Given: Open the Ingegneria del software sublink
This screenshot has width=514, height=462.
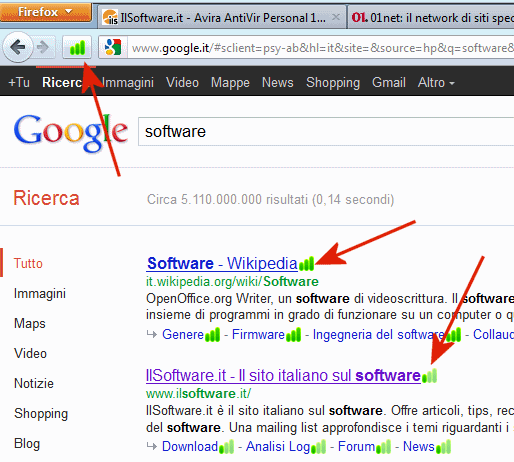Looking at the screenshot, I should pyautogui.click(x=379, y=334).
